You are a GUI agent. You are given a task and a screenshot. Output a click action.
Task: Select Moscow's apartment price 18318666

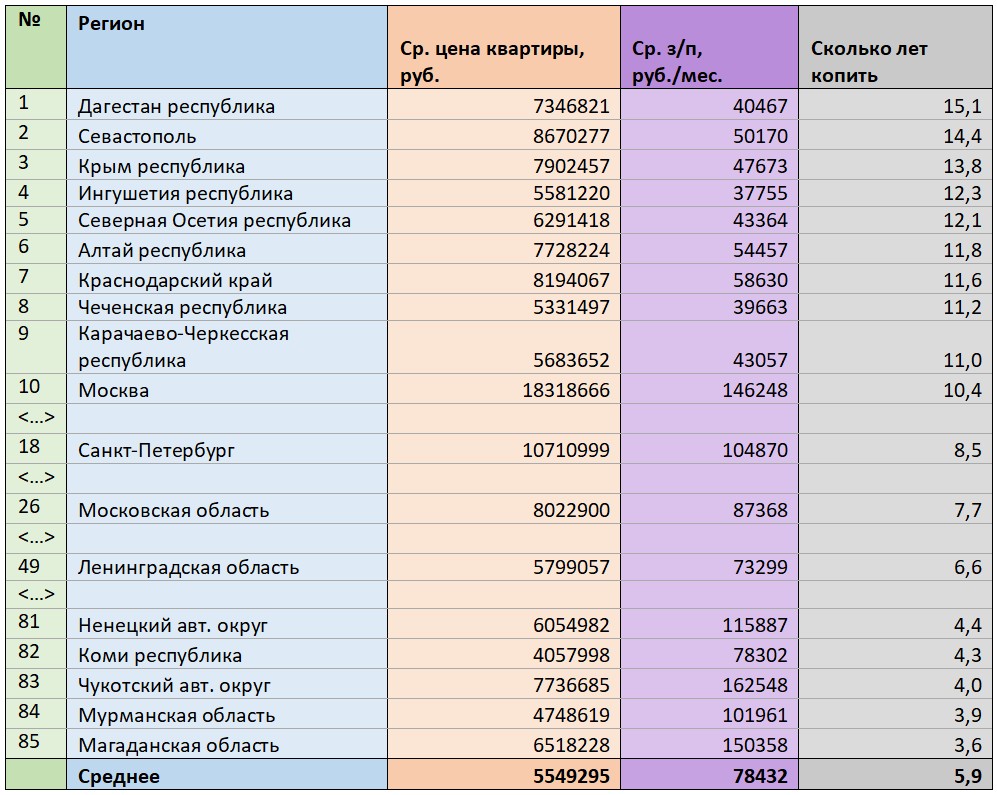coord(565,390)
